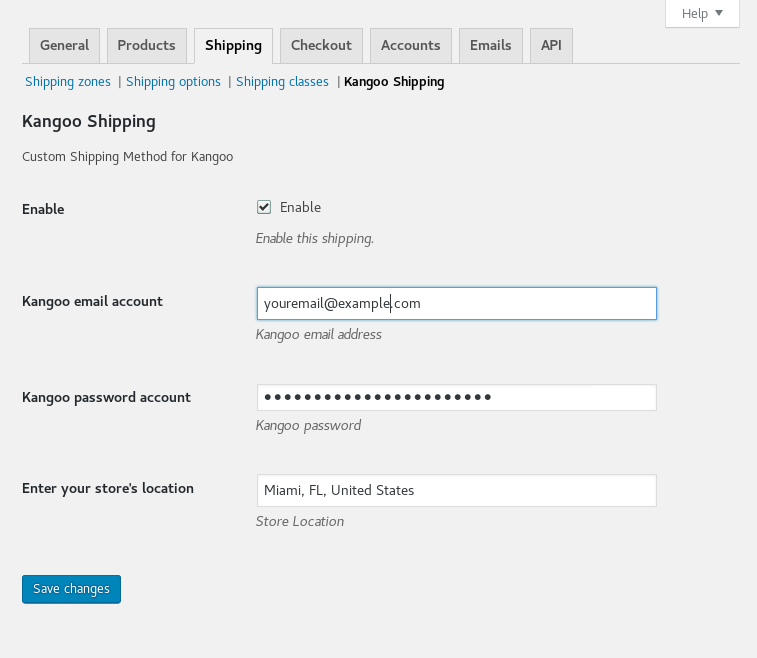Viewport: 757px width, 658px height.
Task: Click the Save changes button
Action: tap(71, 589)
